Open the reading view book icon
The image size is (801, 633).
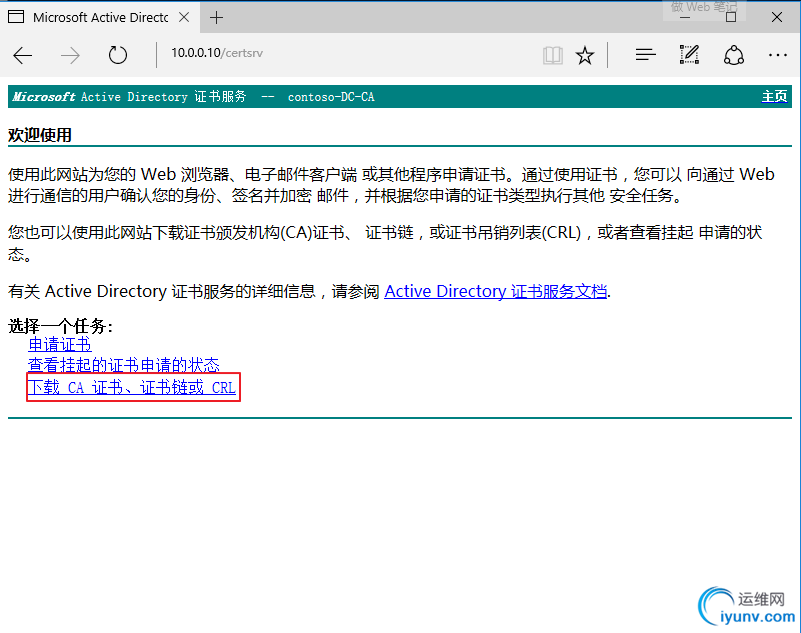553,55
